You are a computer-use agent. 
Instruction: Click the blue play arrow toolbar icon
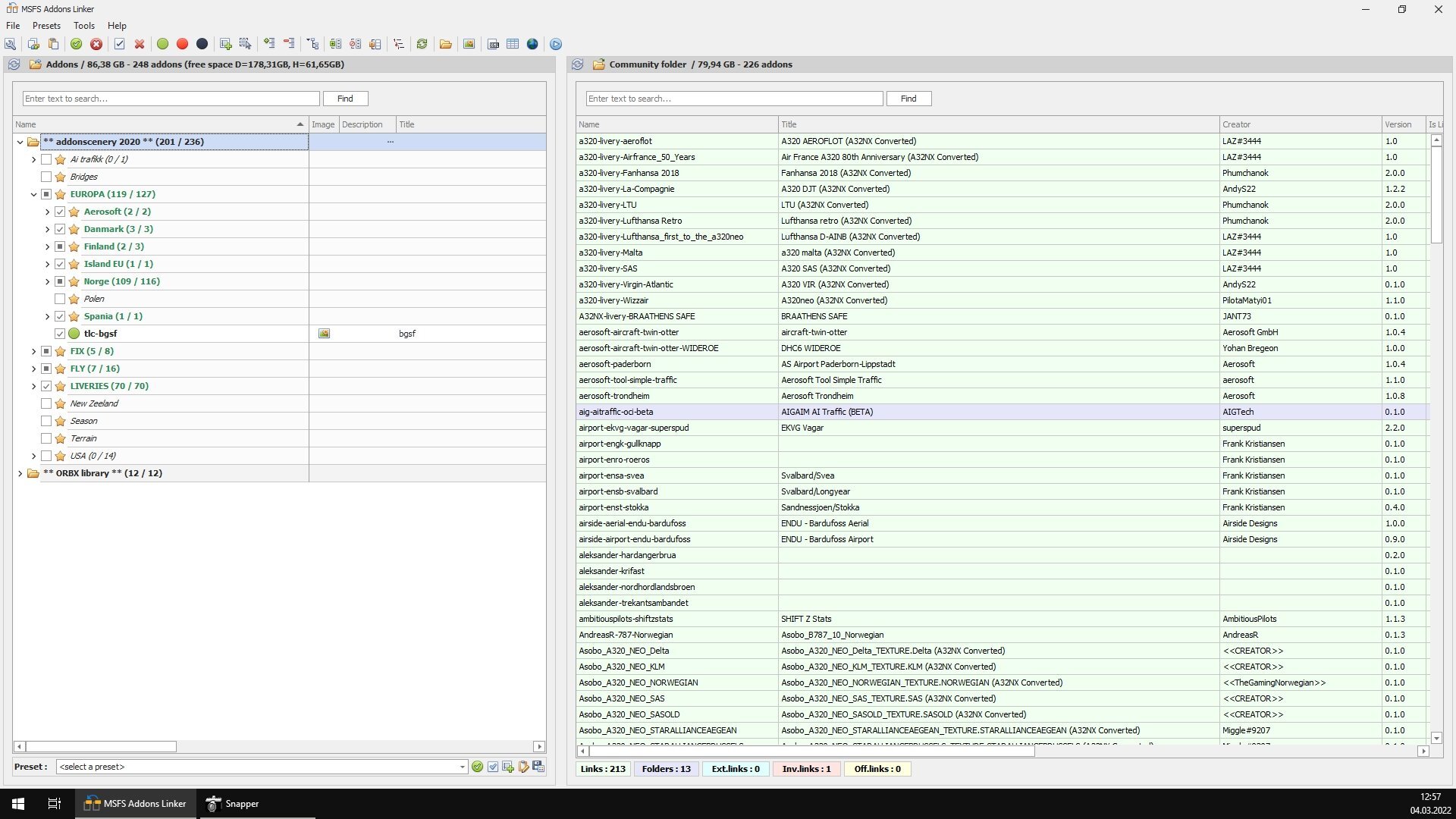[x=556, y=44]
